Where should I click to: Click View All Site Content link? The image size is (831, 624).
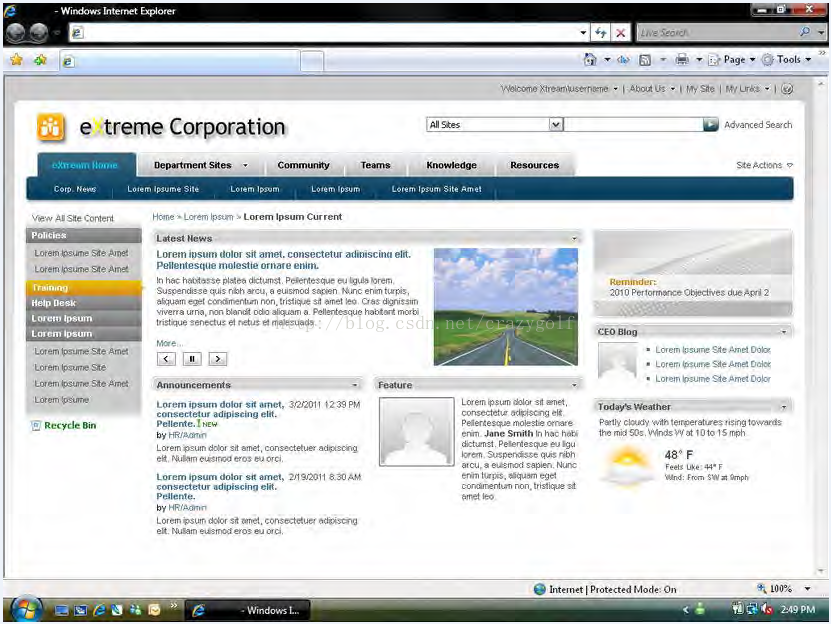pyautogui.click(x=73, y=218)
